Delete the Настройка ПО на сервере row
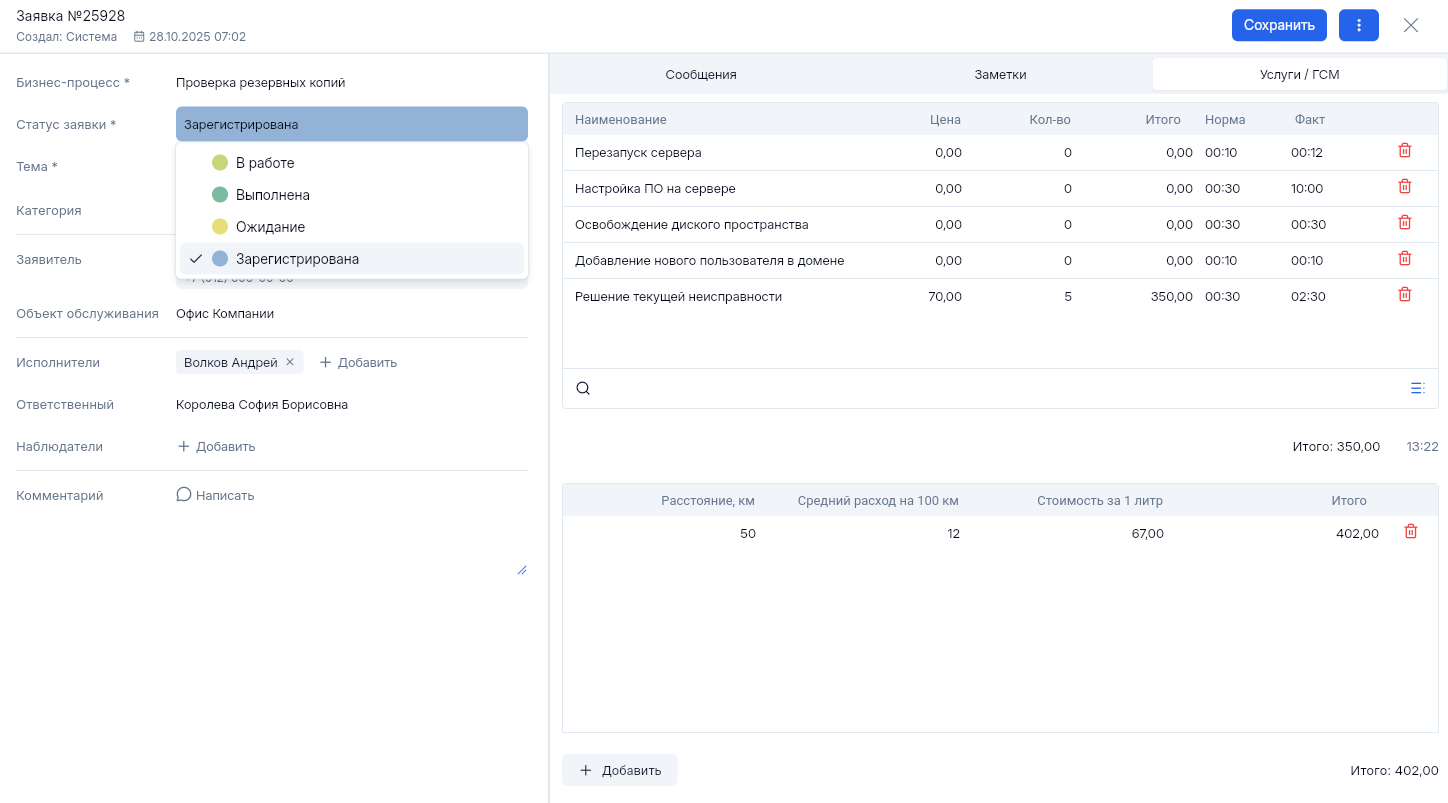The width and height of the screenshot is (1448, 803). 1404,187
